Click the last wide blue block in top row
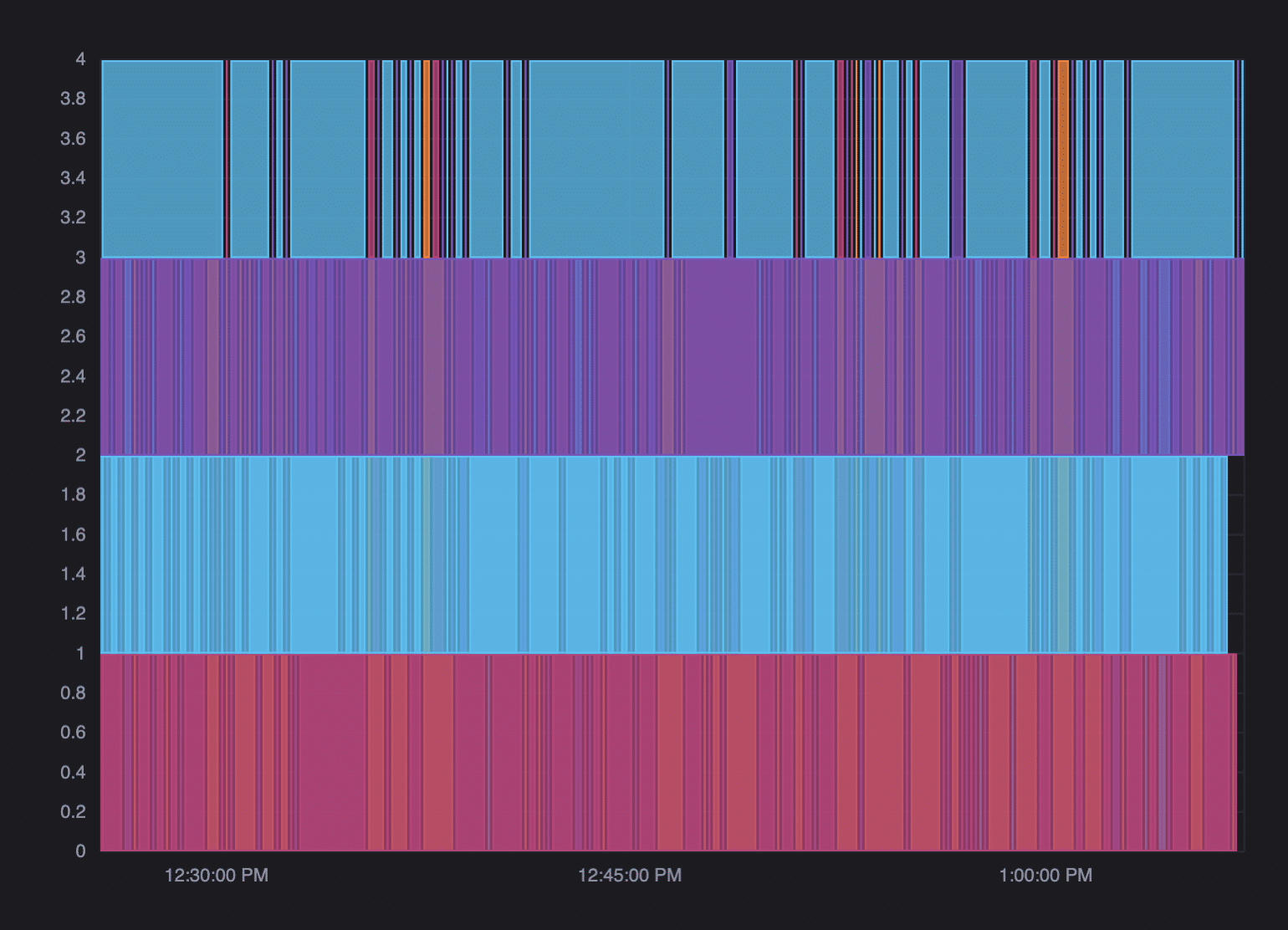The image size is (1288, 930). [x=1182, y=159]
